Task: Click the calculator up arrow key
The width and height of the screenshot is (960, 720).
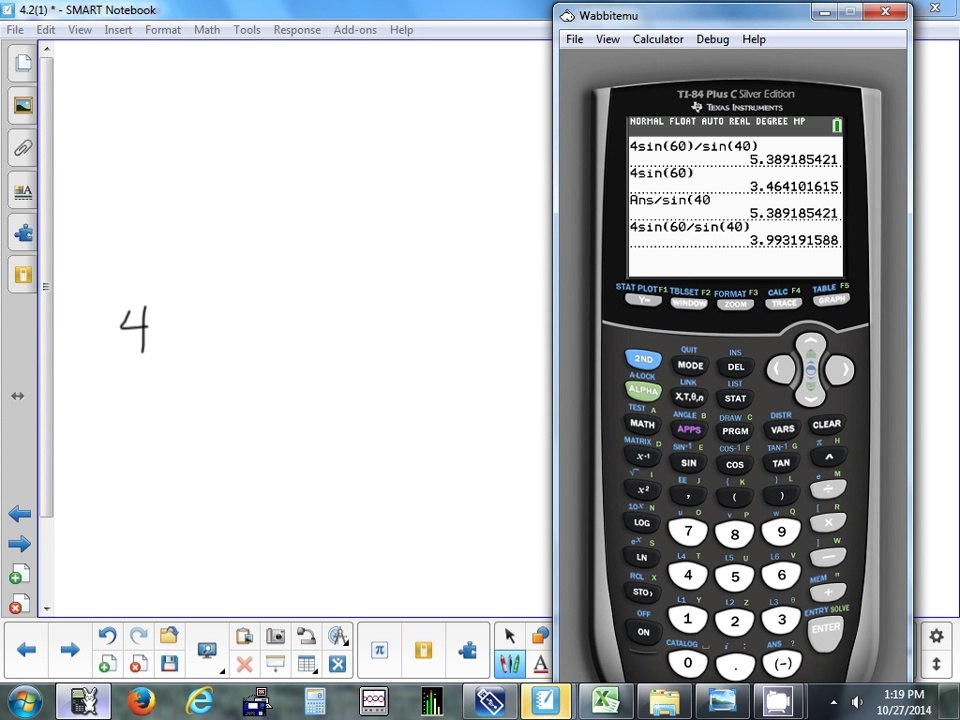Action: coord(811,343)
